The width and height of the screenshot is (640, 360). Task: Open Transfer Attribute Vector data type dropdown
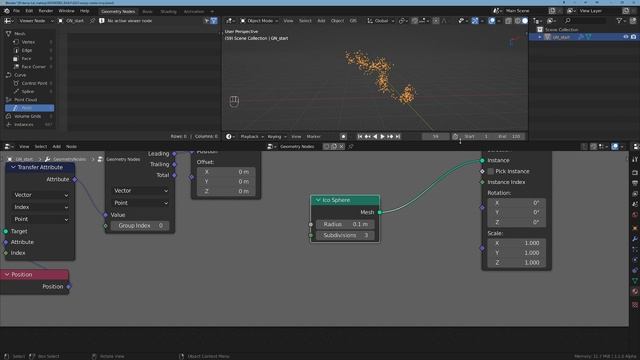[x=40, y=195]
